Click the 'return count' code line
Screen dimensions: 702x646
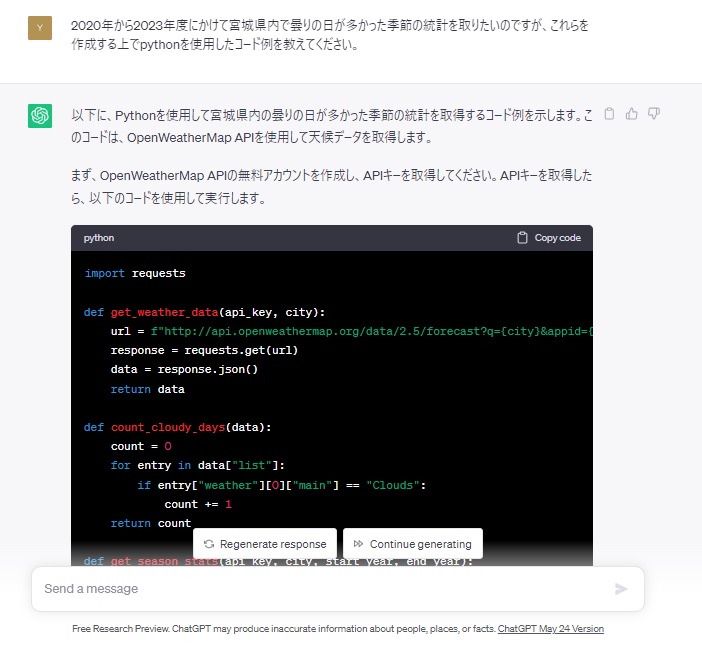pos(151,523)
